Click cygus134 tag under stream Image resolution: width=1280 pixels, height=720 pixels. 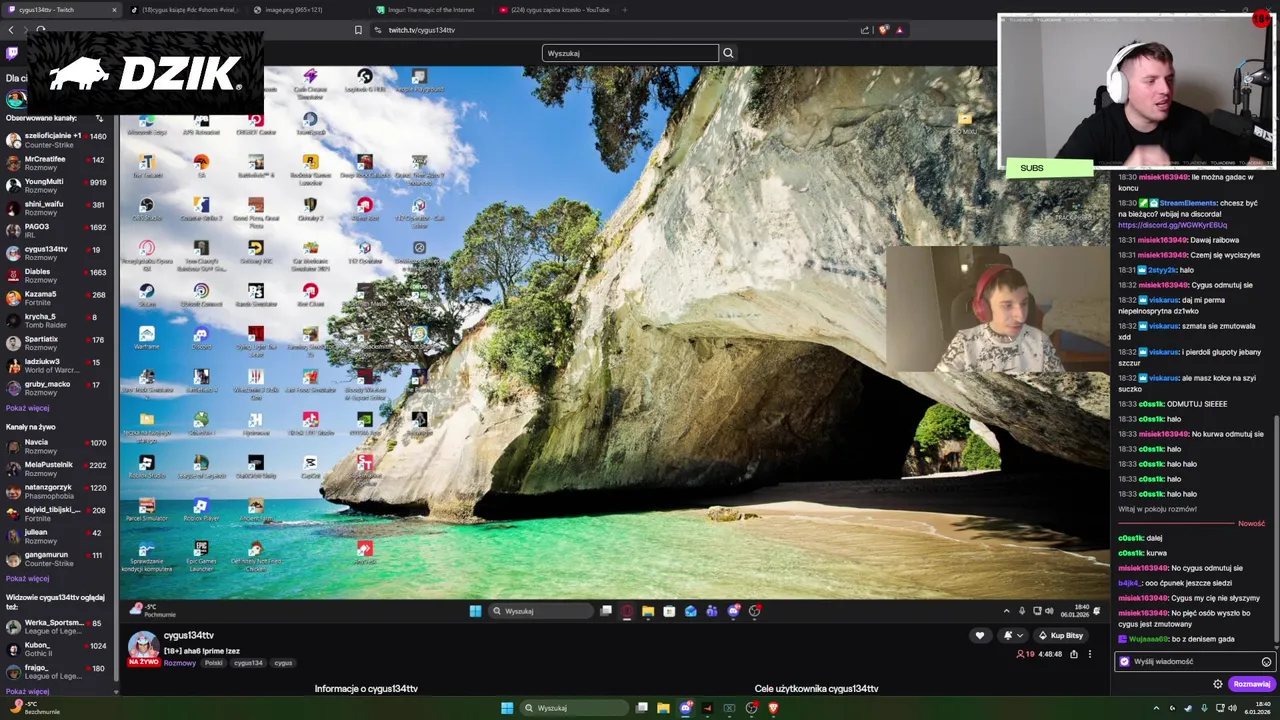pyautogui.click(x=248, y=663)
